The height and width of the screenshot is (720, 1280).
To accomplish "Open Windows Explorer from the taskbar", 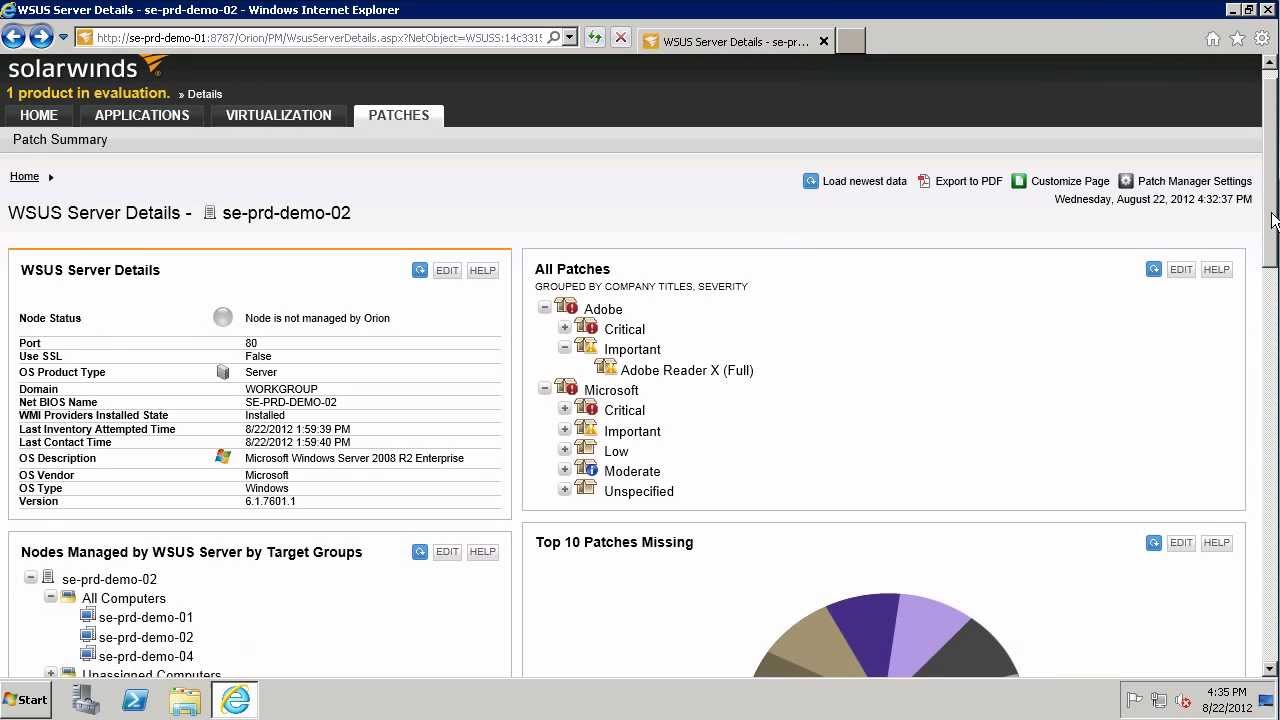I will (185, 700).
